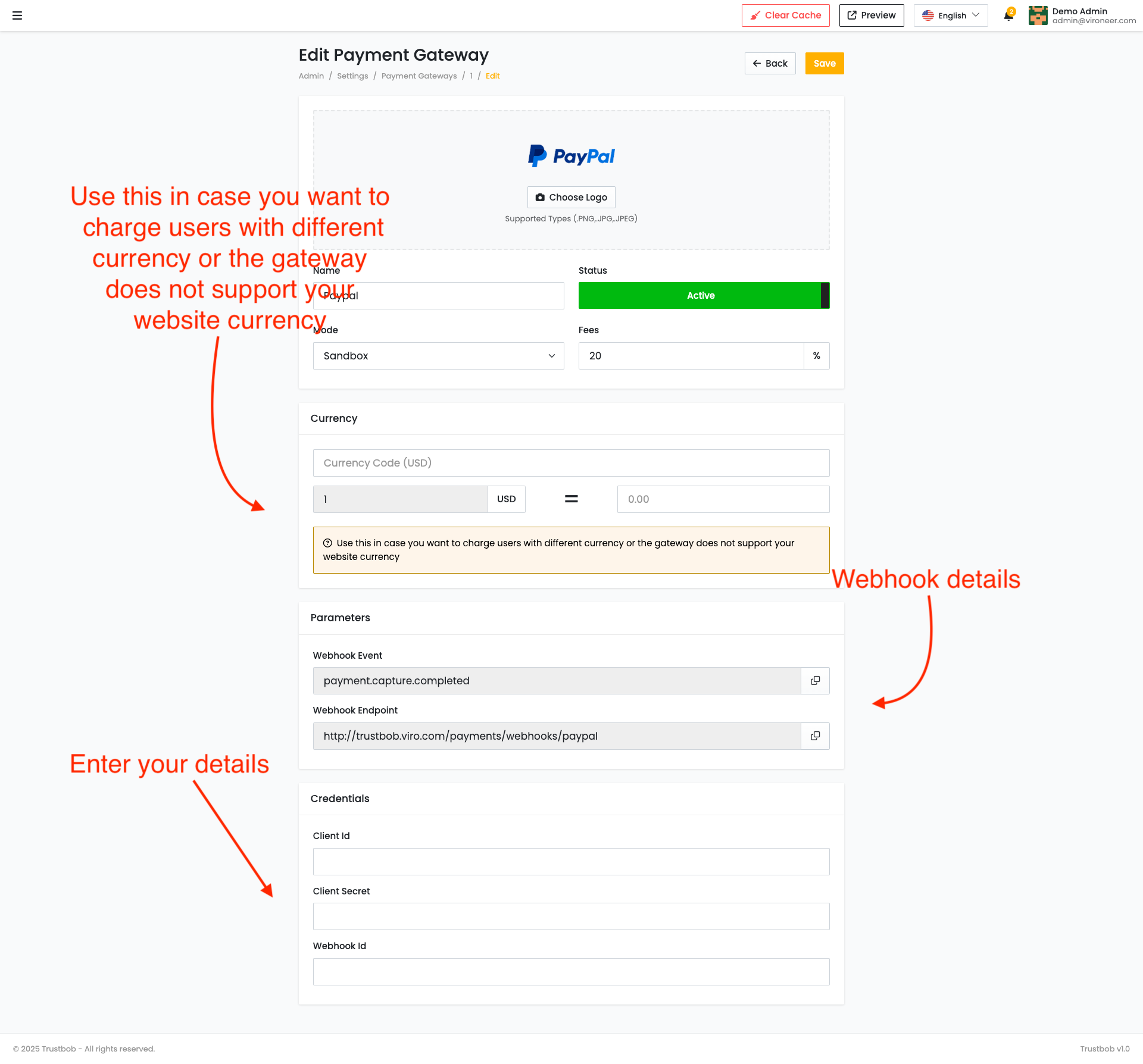Click the PayPal logo image
The image size is (1143, 1064).
pyautogui.click(x=571, y=156)
